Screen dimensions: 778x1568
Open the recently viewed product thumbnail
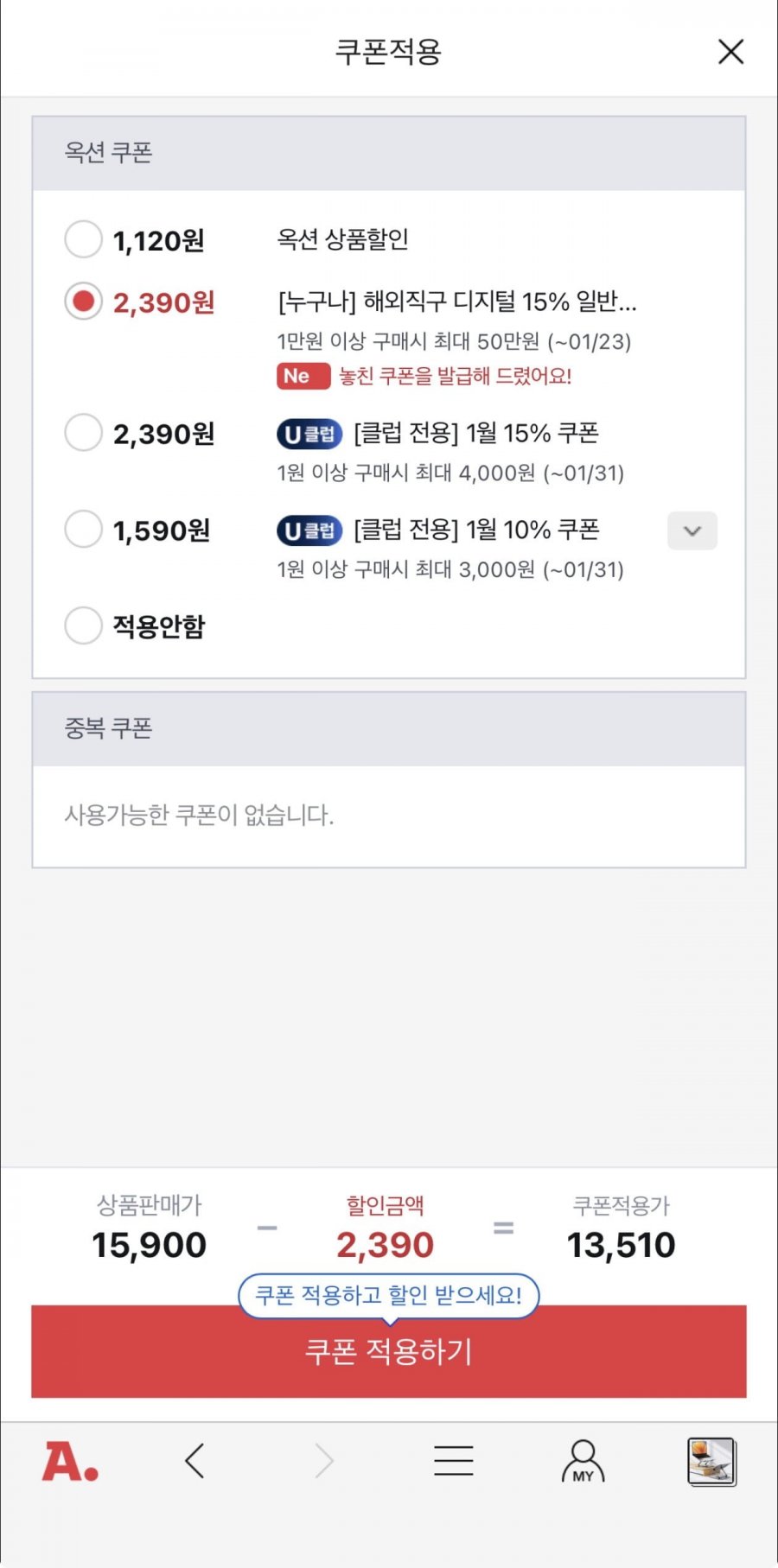point(711,1462)
